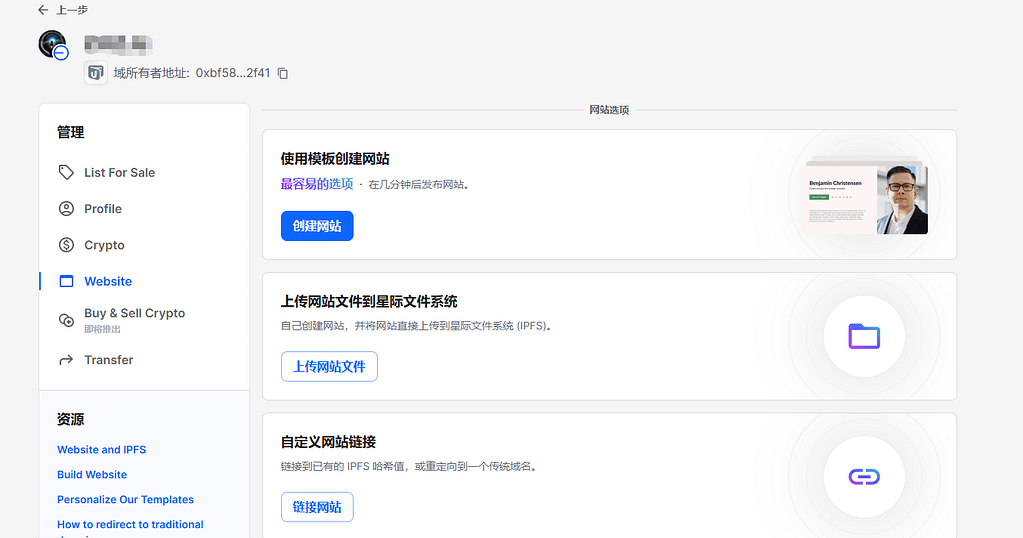Click the domain avatar image

click(x=53, y=44)
